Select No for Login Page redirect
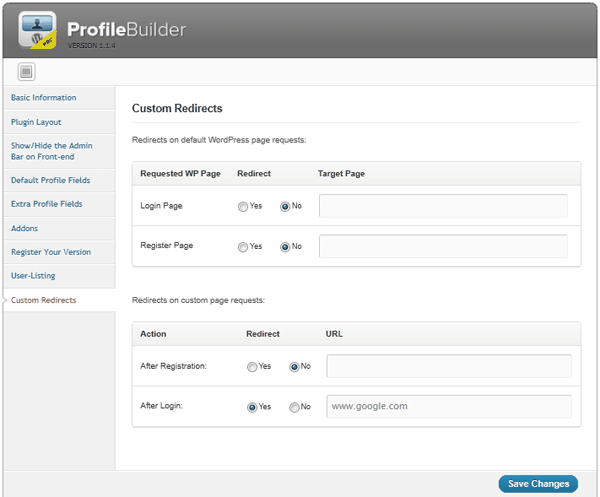The width and height of the screenshot is (600, 497). pyautogui.click(x=285, y=207)
